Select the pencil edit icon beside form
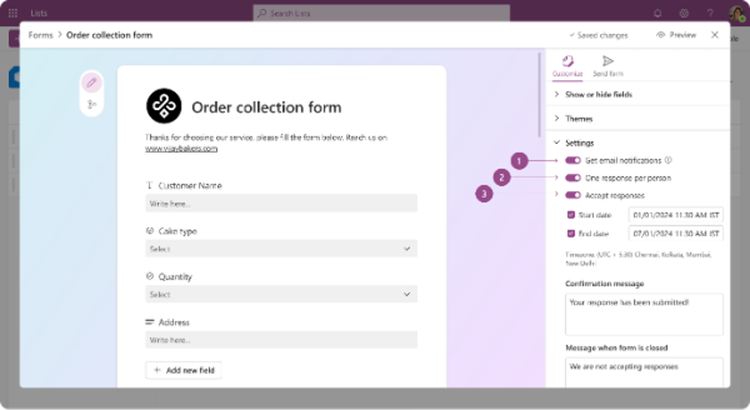This screenshot has width=750, height=410. (x=91, y=83)
